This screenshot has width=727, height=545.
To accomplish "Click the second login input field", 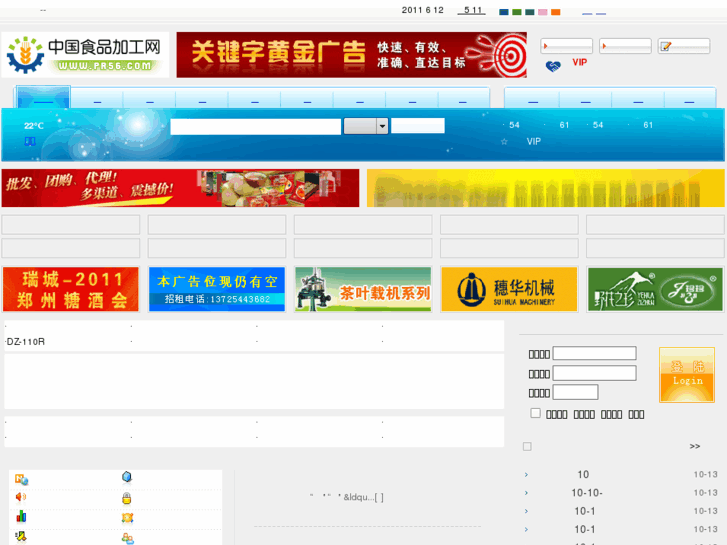I will pyautogui.click(x=594, y=373).
